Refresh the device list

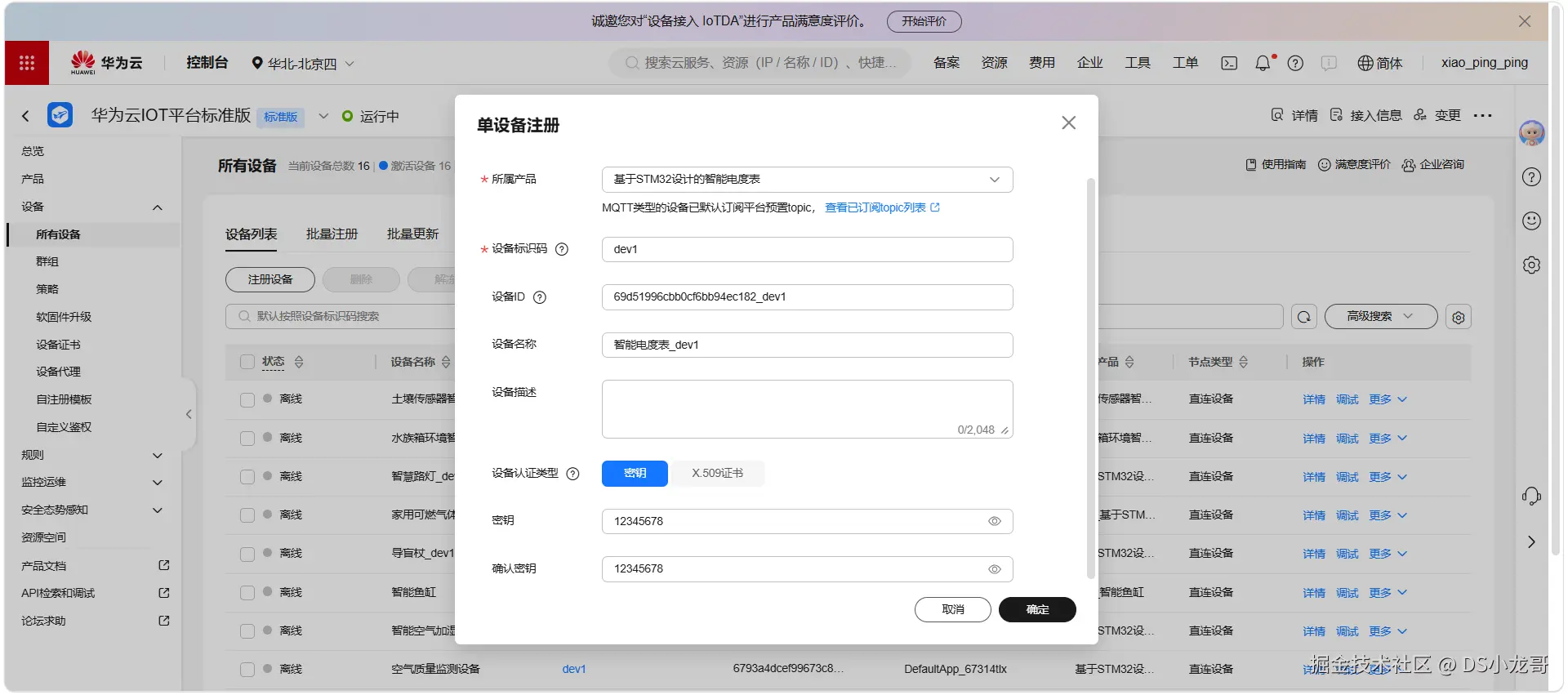(x=1304, y=317)
